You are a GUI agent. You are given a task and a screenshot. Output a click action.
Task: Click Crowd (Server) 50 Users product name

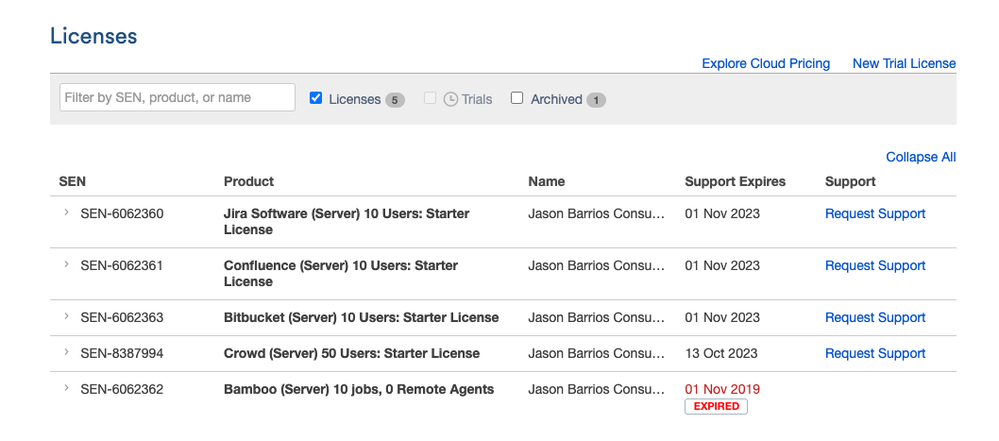[x=352, y=353]
